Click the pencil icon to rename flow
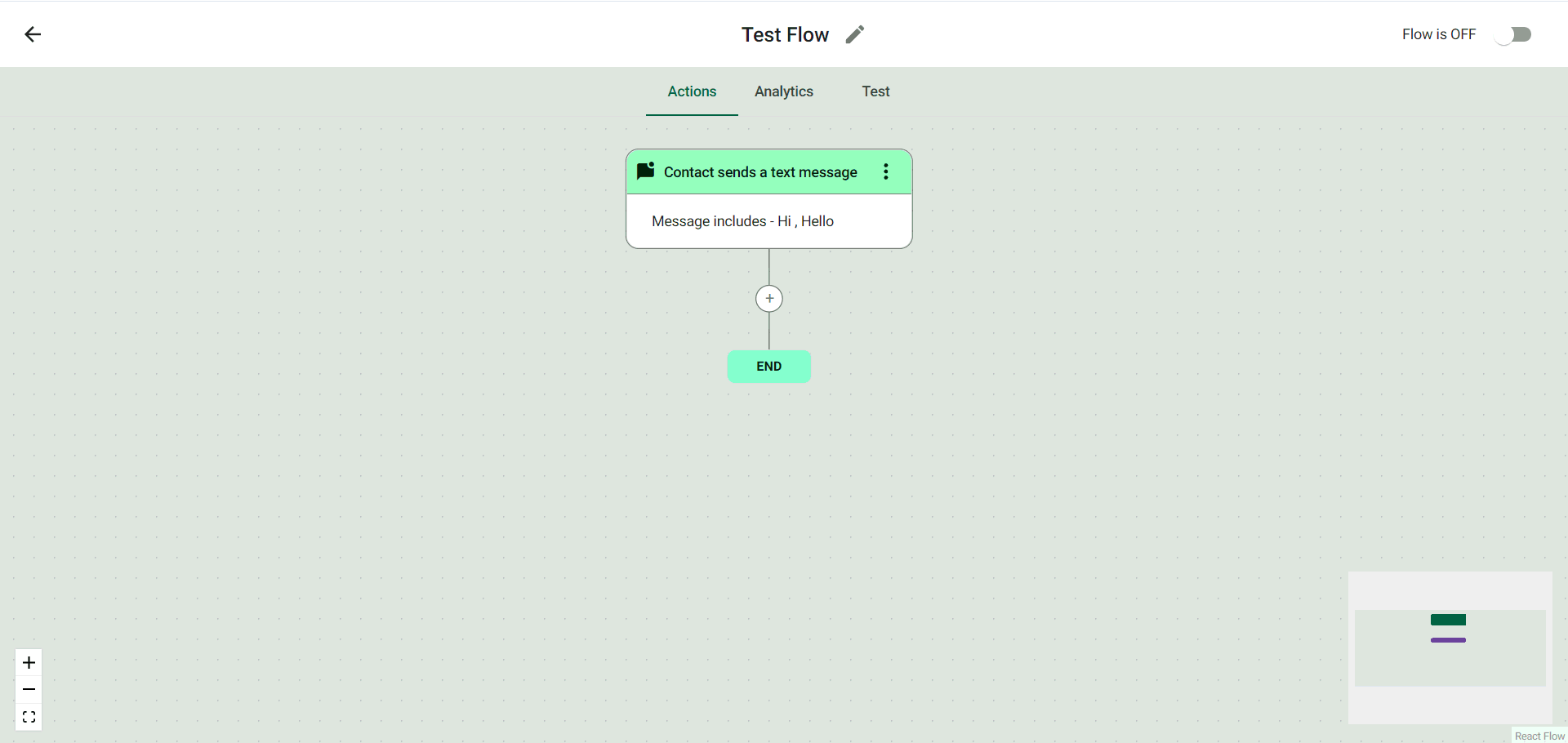Image resolution: width=1568 pixels, height=743 pixels. pos(854,34)
